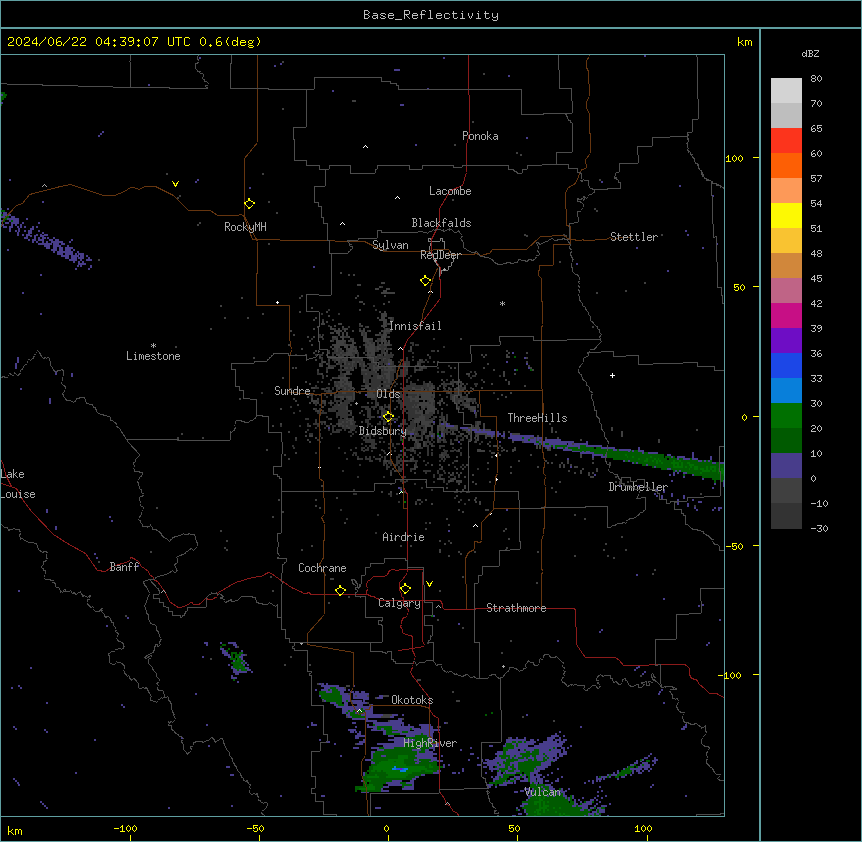Click the RedDeer city label

click(x=440, y=255)
